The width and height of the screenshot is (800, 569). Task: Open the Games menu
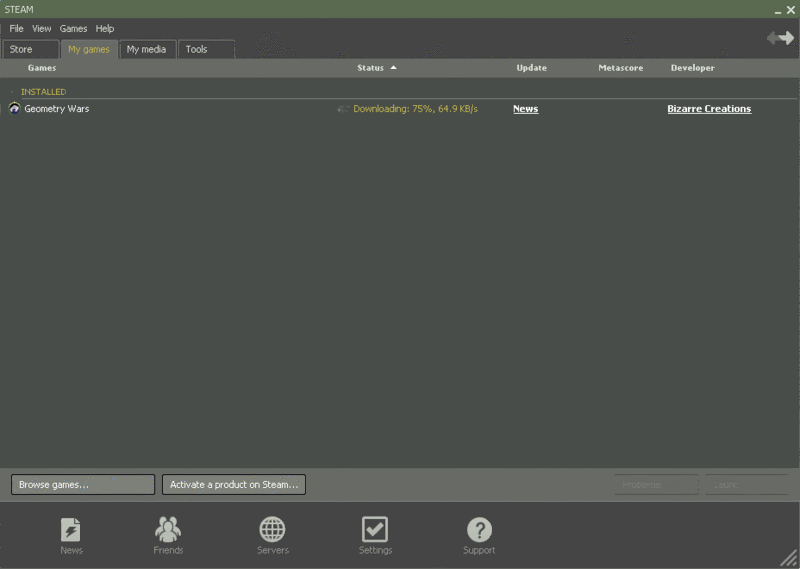[x=73, y=29]
